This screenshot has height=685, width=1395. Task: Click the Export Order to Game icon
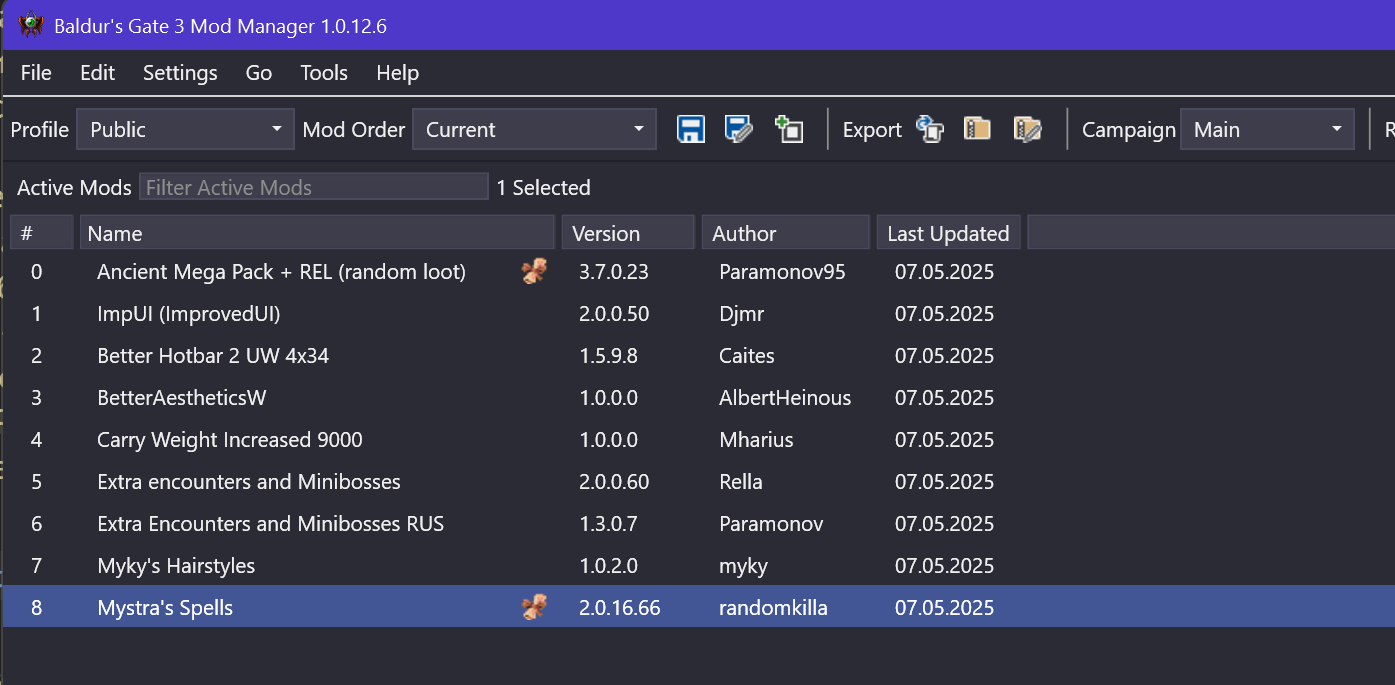[930, 129]
